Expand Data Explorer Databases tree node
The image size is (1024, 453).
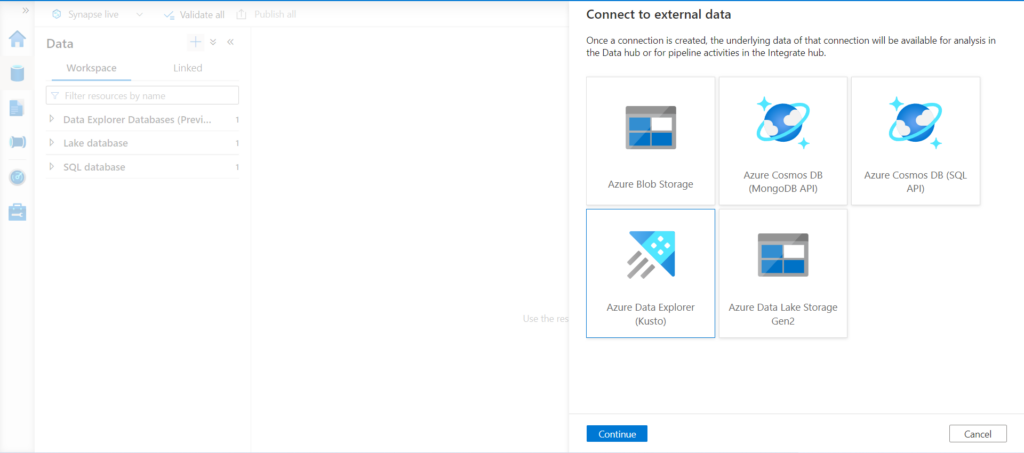[52, 120]
